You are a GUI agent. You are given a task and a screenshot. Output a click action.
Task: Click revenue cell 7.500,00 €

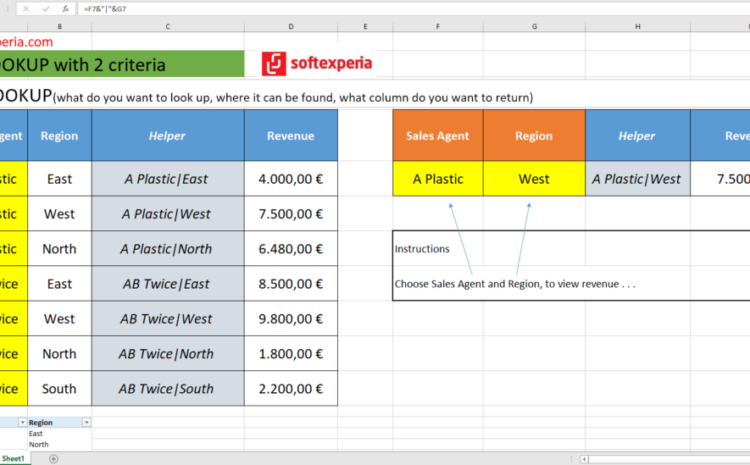[291, 214]
